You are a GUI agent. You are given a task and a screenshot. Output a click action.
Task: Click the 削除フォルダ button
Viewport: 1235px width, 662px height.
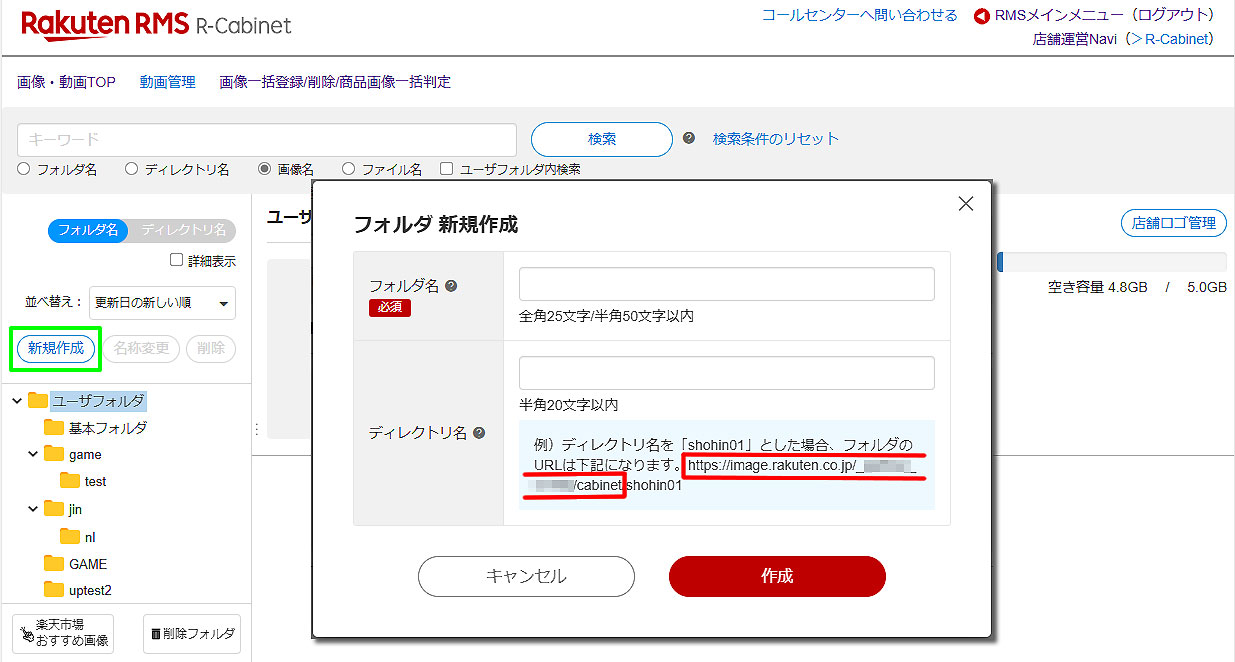coord(192,633)
